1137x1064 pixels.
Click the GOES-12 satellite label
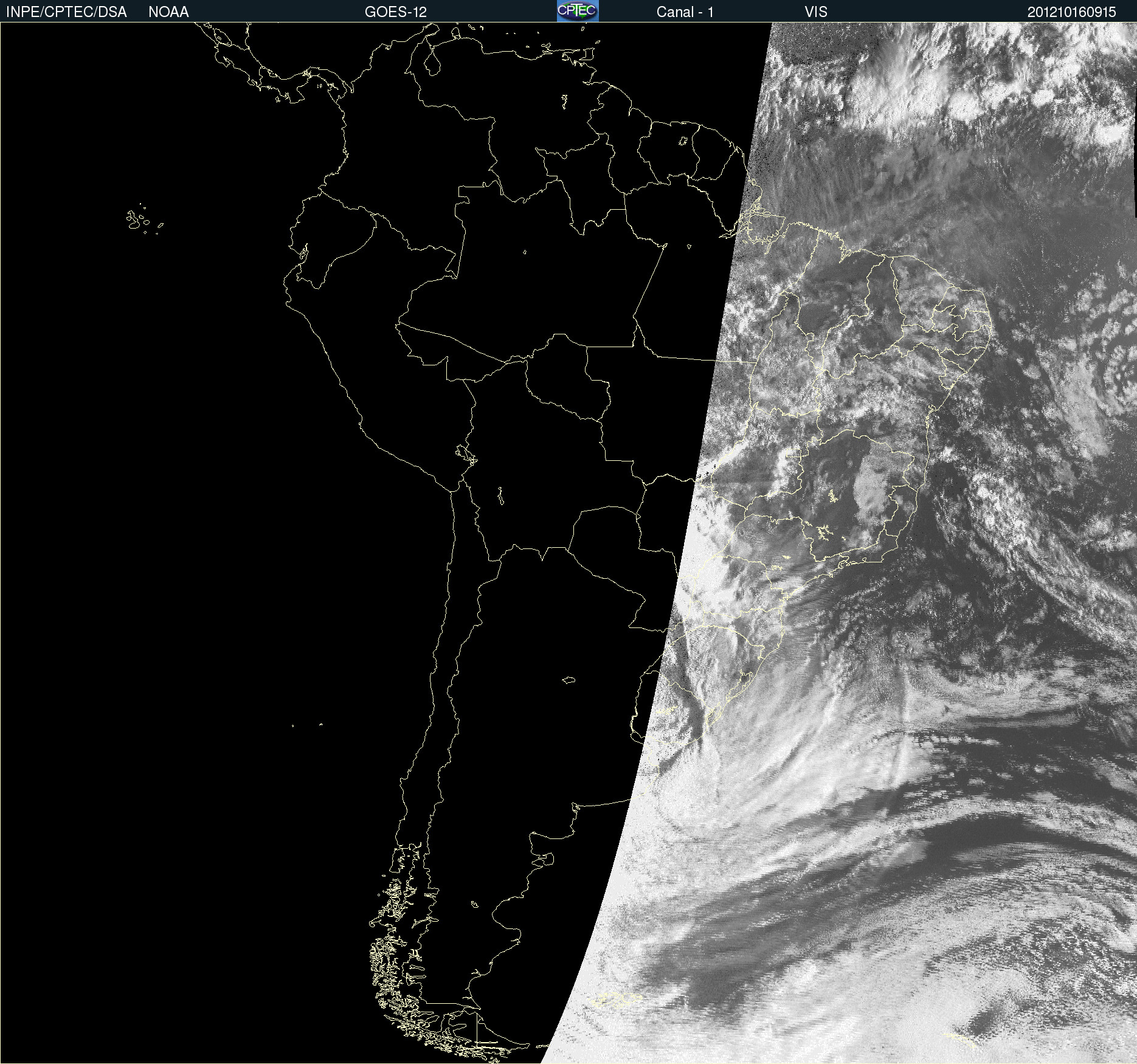[396, 12]
